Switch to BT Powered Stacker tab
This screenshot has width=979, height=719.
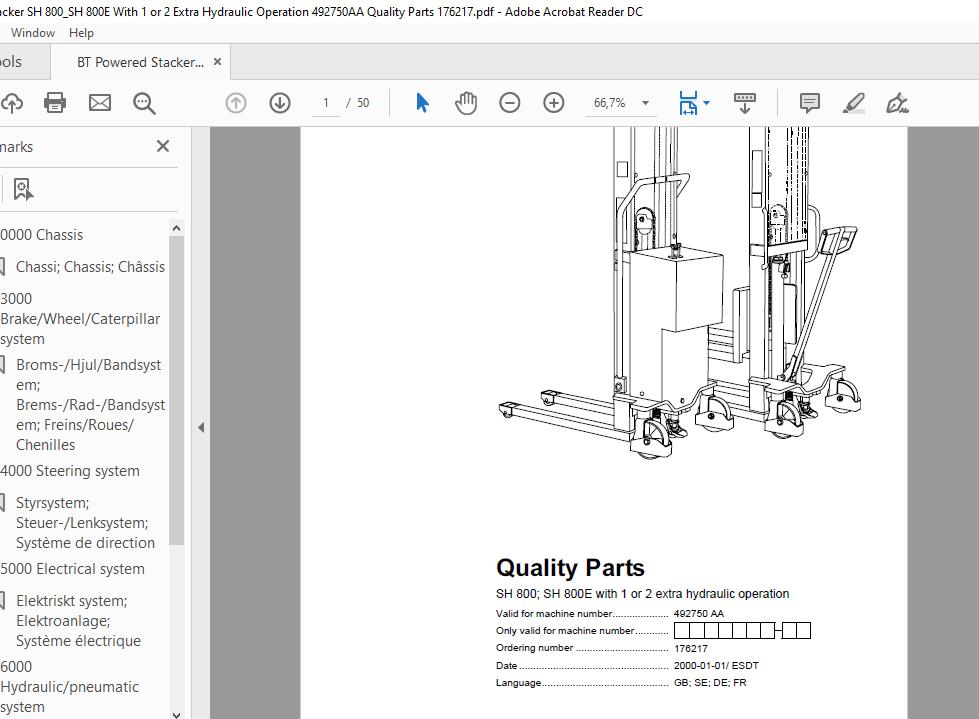coord(140,62)
